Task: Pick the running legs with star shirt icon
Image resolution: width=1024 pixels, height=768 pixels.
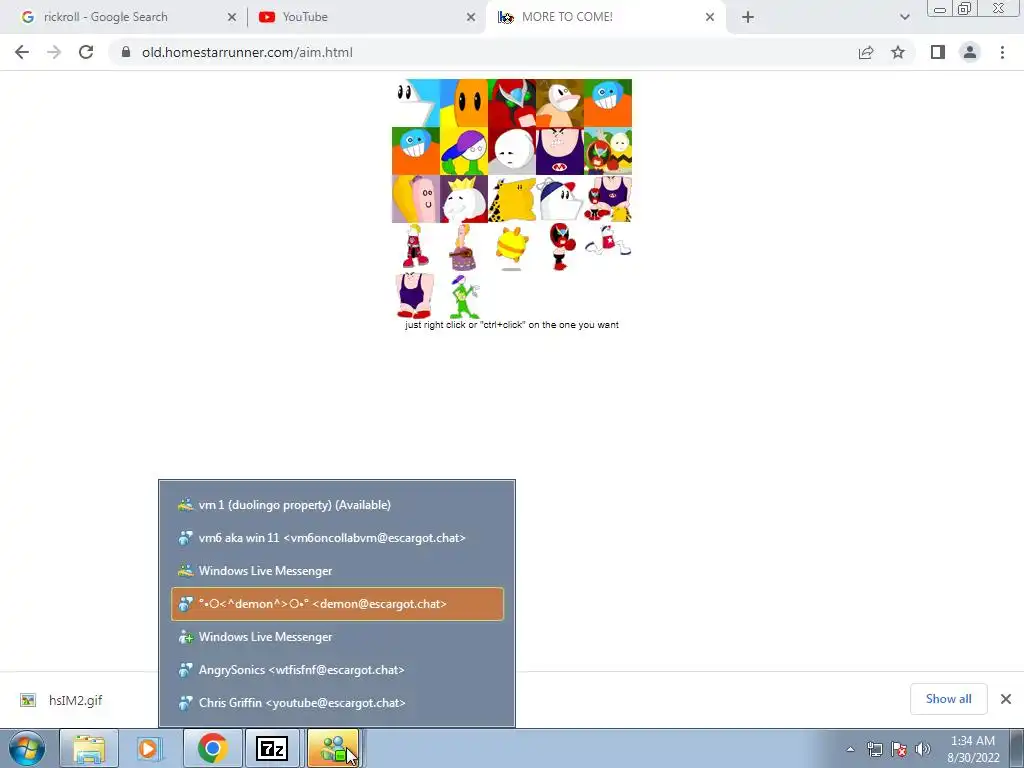Action: (608, 242)
